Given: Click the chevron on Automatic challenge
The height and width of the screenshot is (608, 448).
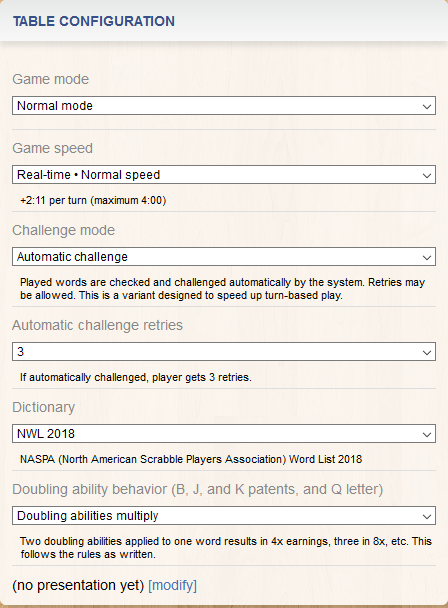Looking at the screenshot, I should click(x=427, y=257).
